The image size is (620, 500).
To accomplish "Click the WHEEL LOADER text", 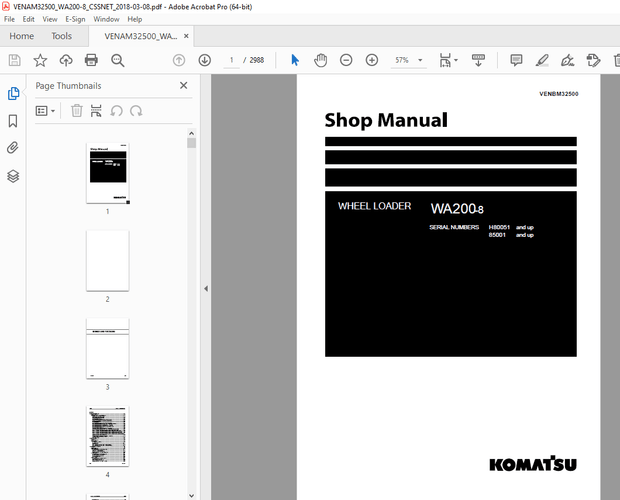I will 374,206.
